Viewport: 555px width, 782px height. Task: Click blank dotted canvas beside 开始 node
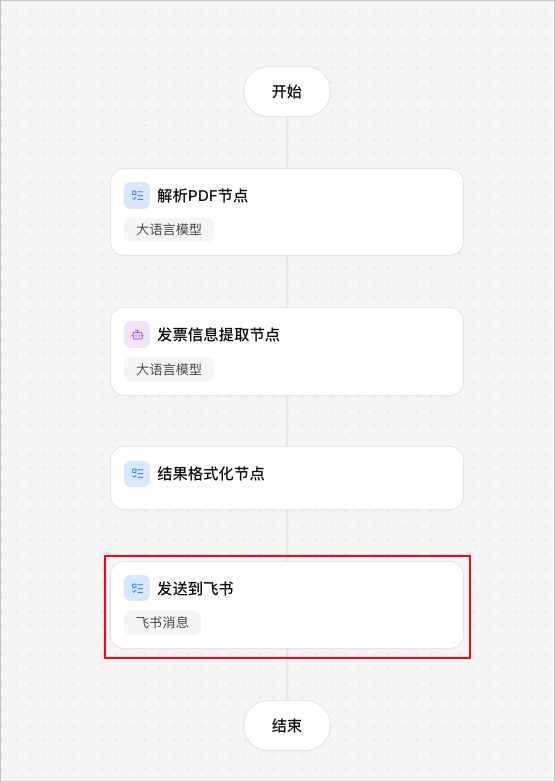tap(424, 92)
